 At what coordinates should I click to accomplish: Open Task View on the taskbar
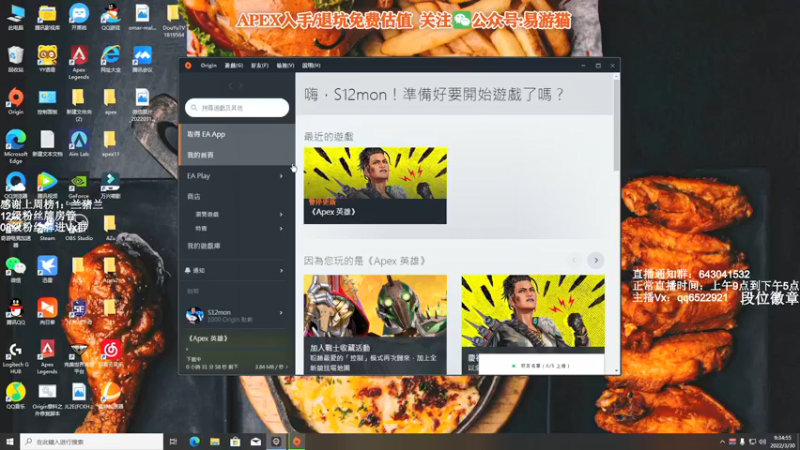[173, 441]
